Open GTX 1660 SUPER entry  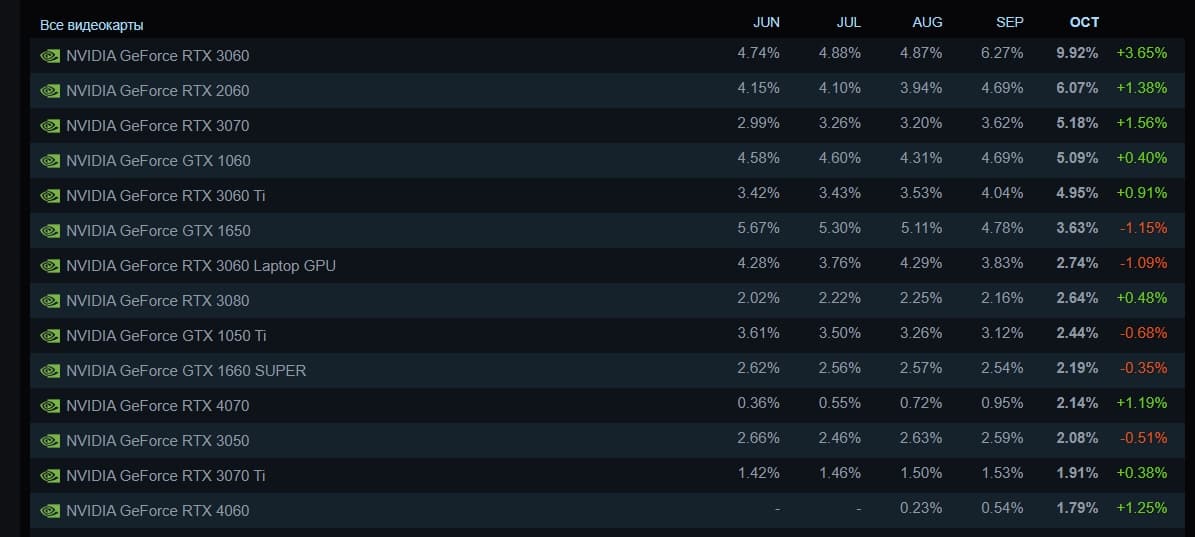coord(186,371)
